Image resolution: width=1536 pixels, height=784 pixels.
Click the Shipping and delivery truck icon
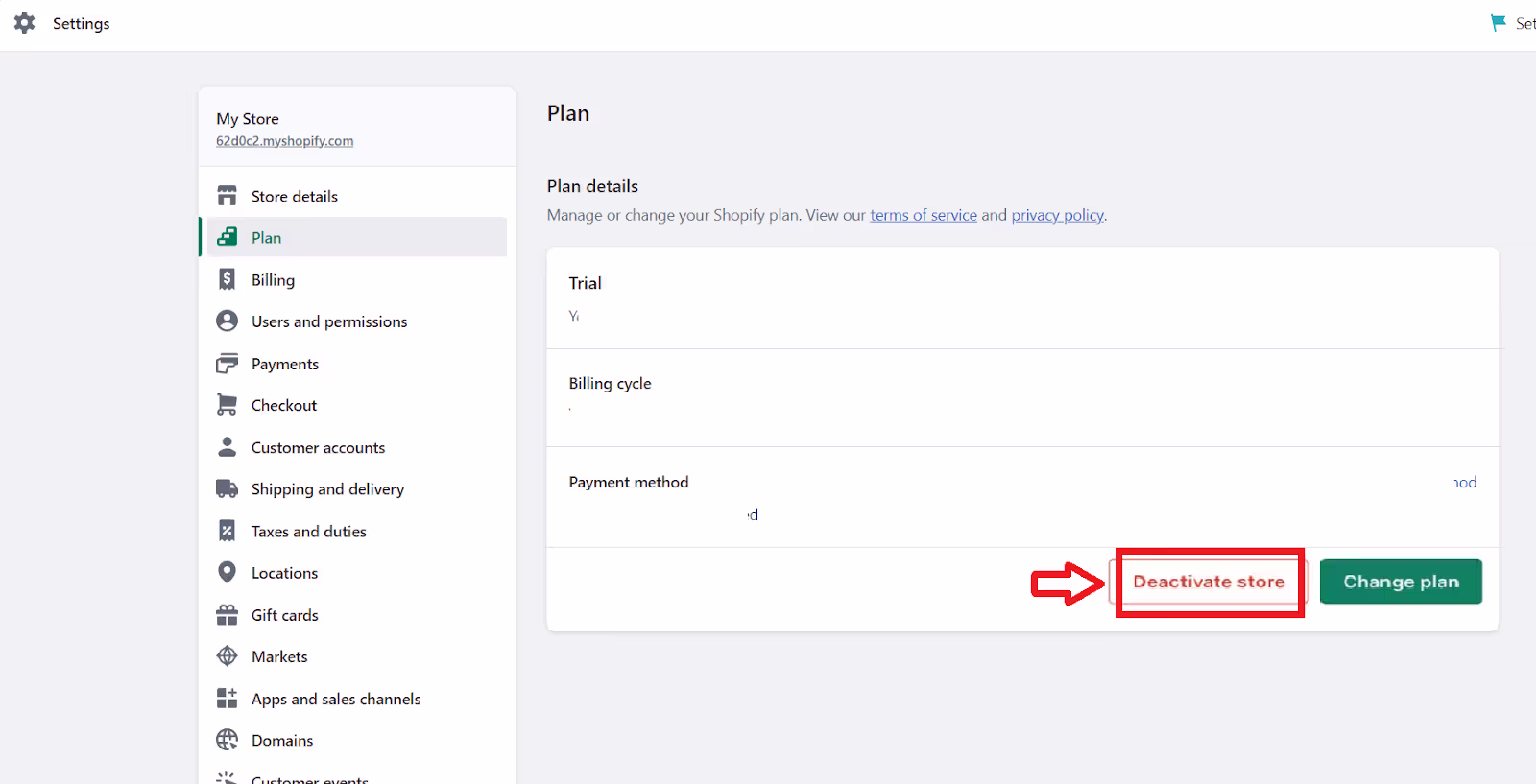[227, 488]
